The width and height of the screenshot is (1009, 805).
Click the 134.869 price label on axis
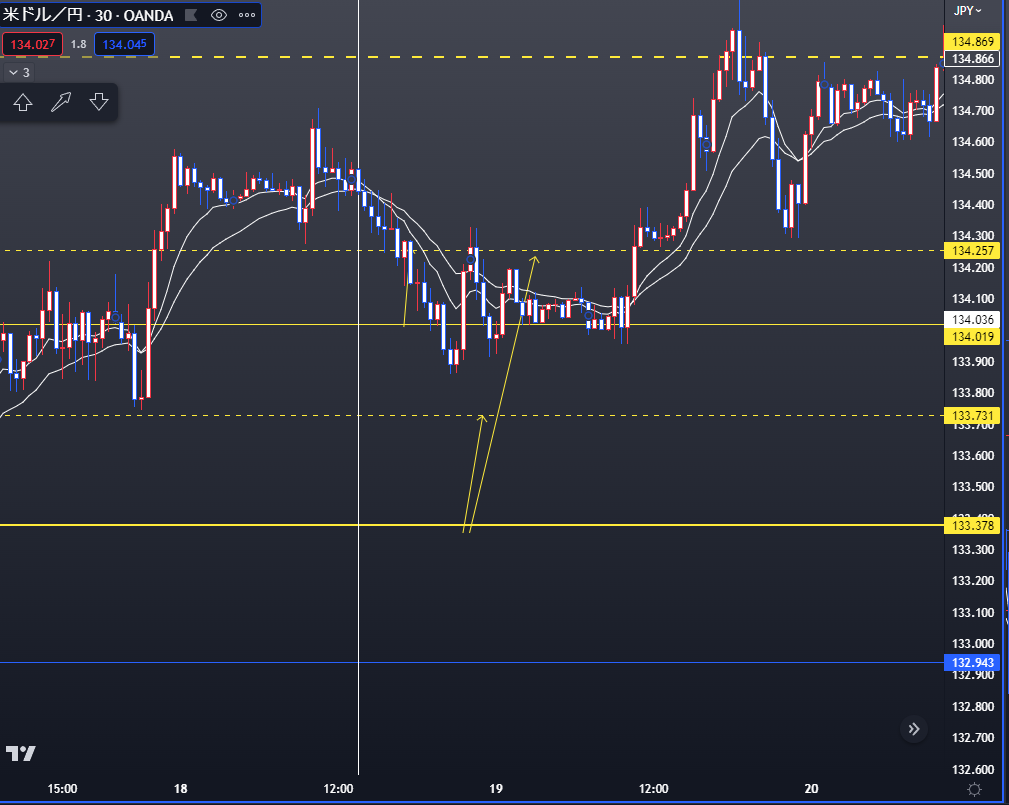[972, 41]
